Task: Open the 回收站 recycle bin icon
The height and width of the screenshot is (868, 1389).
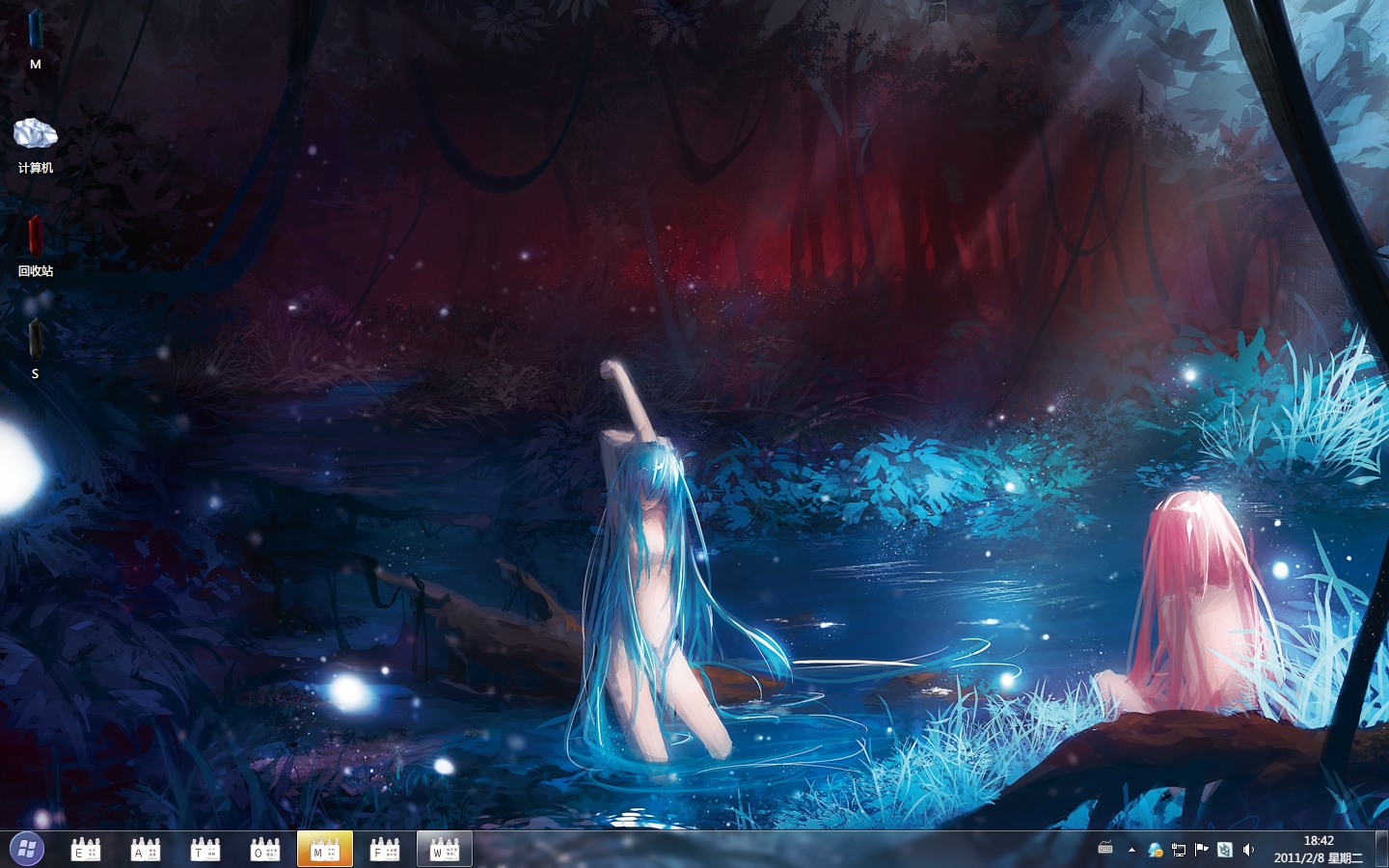Action: (x=35, y=246)
